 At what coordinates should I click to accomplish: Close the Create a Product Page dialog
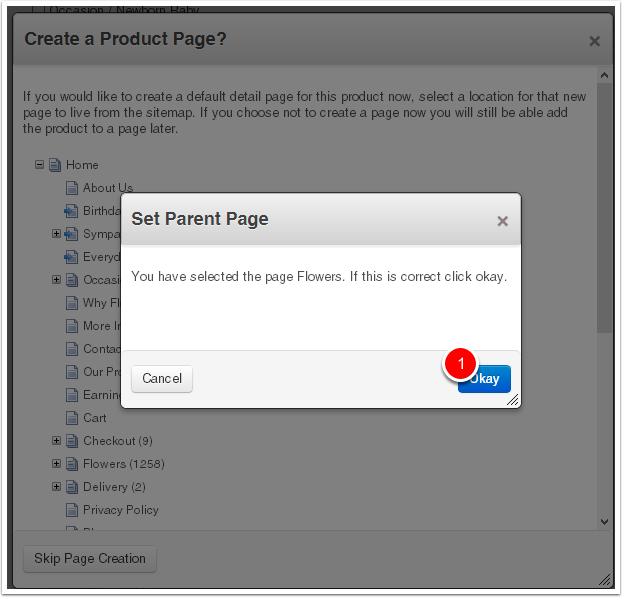(594, 41)
